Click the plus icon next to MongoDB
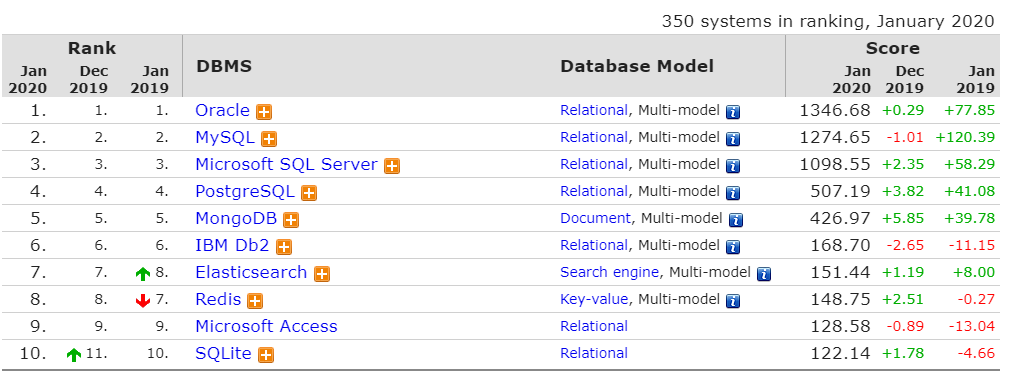The width and height of the screenshot is (1016, 371). click(x=291, y=220)
